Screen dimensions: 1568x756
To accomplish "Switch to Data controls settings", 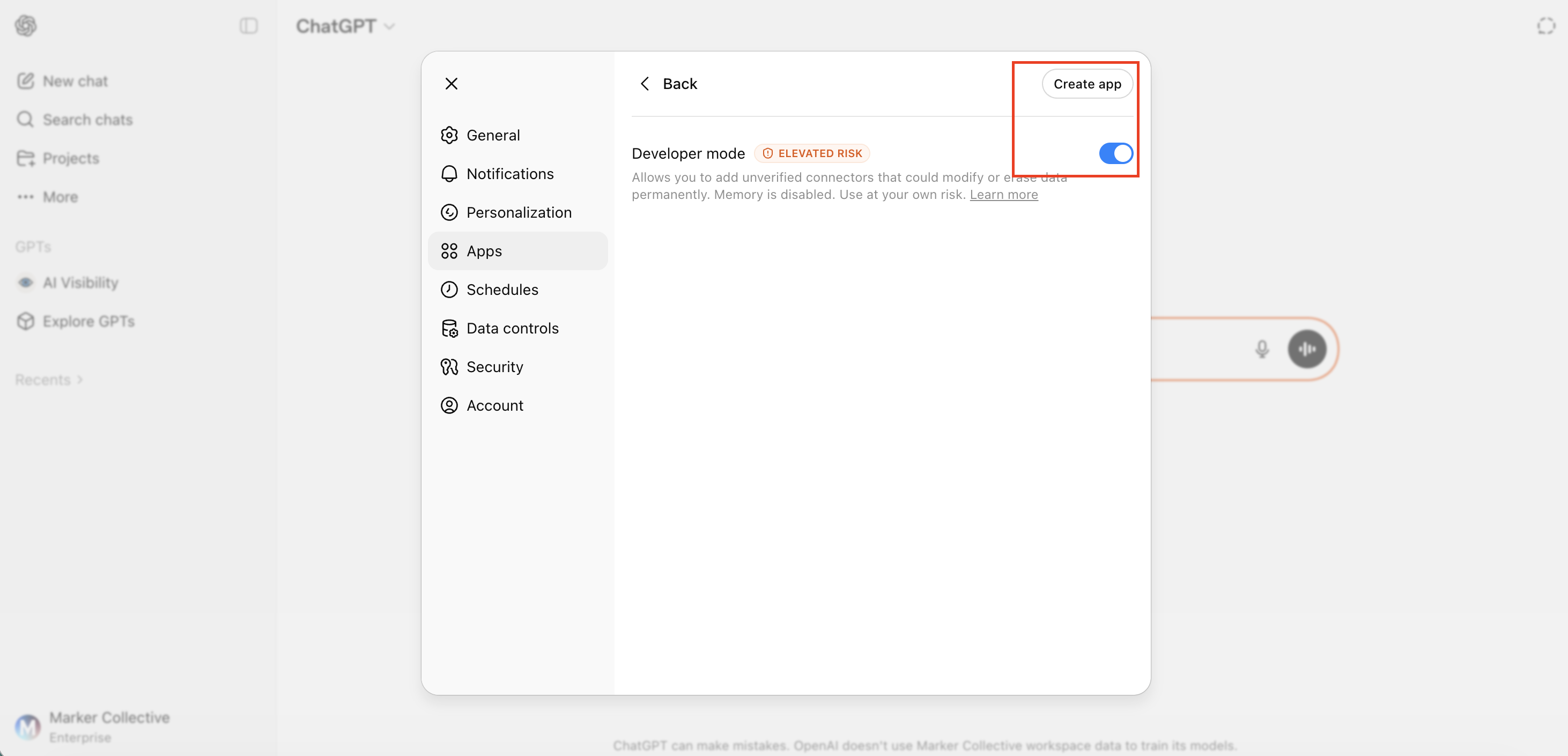I will coord(512,328).
